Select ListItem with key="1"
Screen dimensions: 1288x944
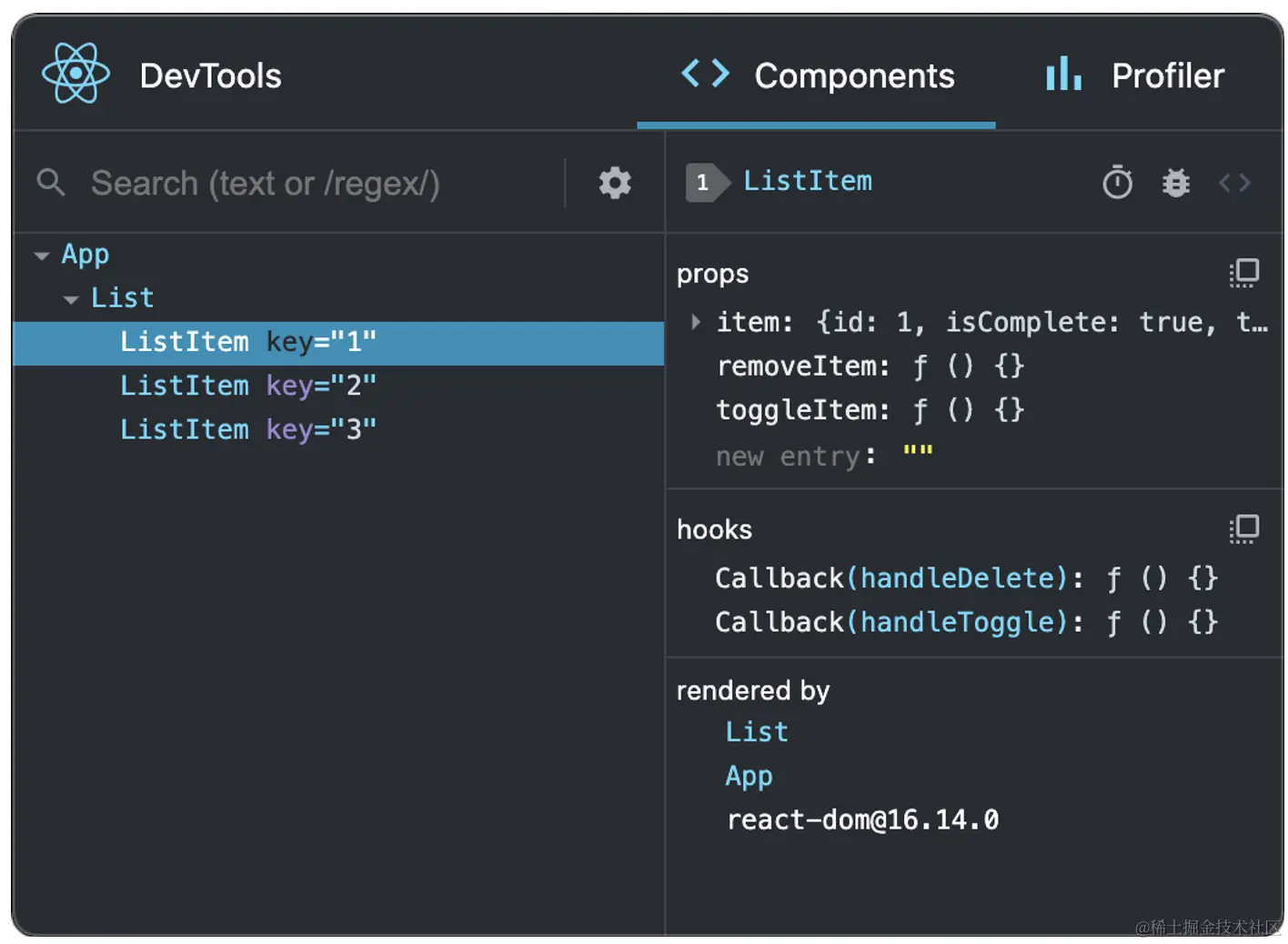pos(338,343)
